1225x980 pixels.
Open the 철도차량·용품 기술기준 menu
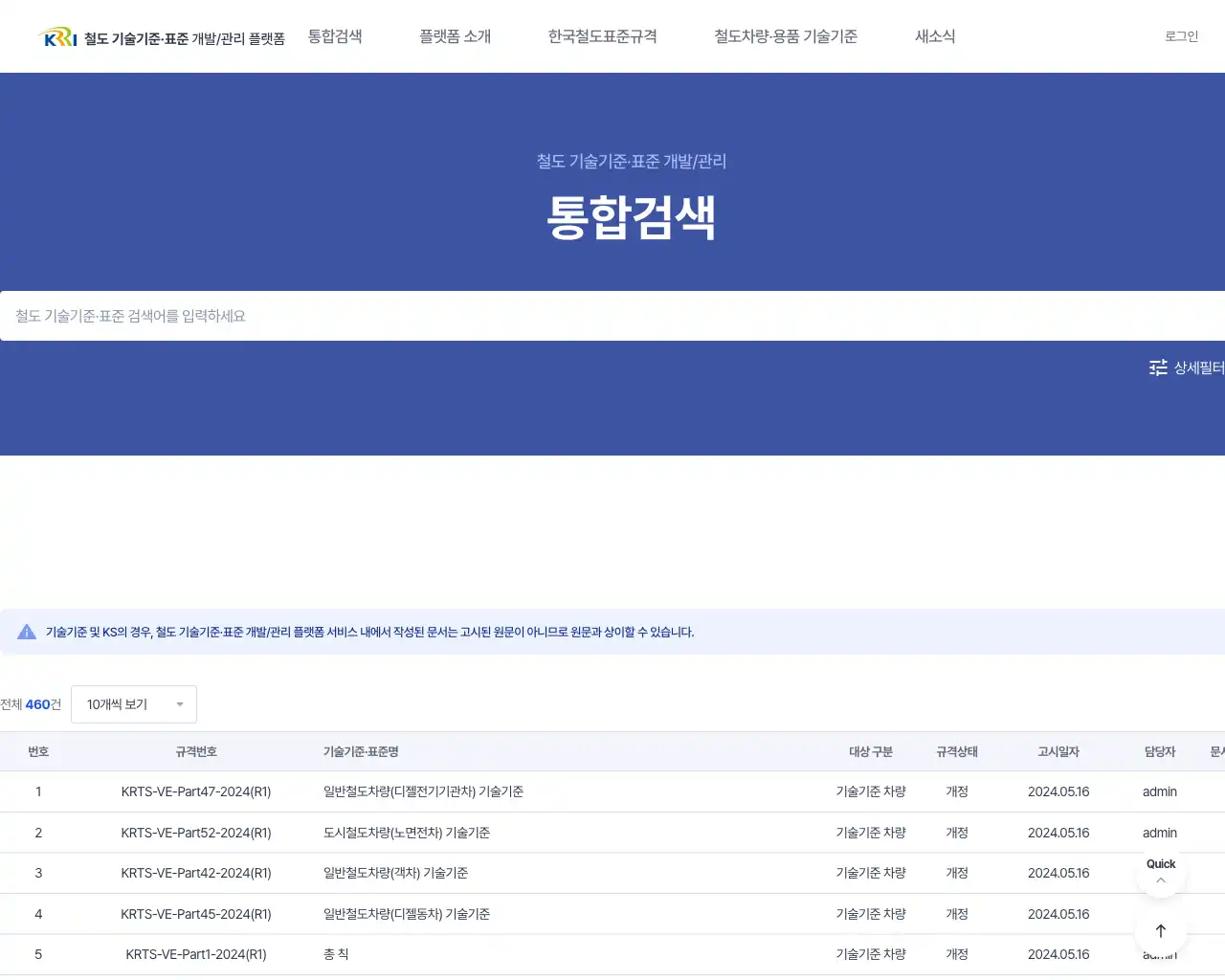[x=787, y=36]
